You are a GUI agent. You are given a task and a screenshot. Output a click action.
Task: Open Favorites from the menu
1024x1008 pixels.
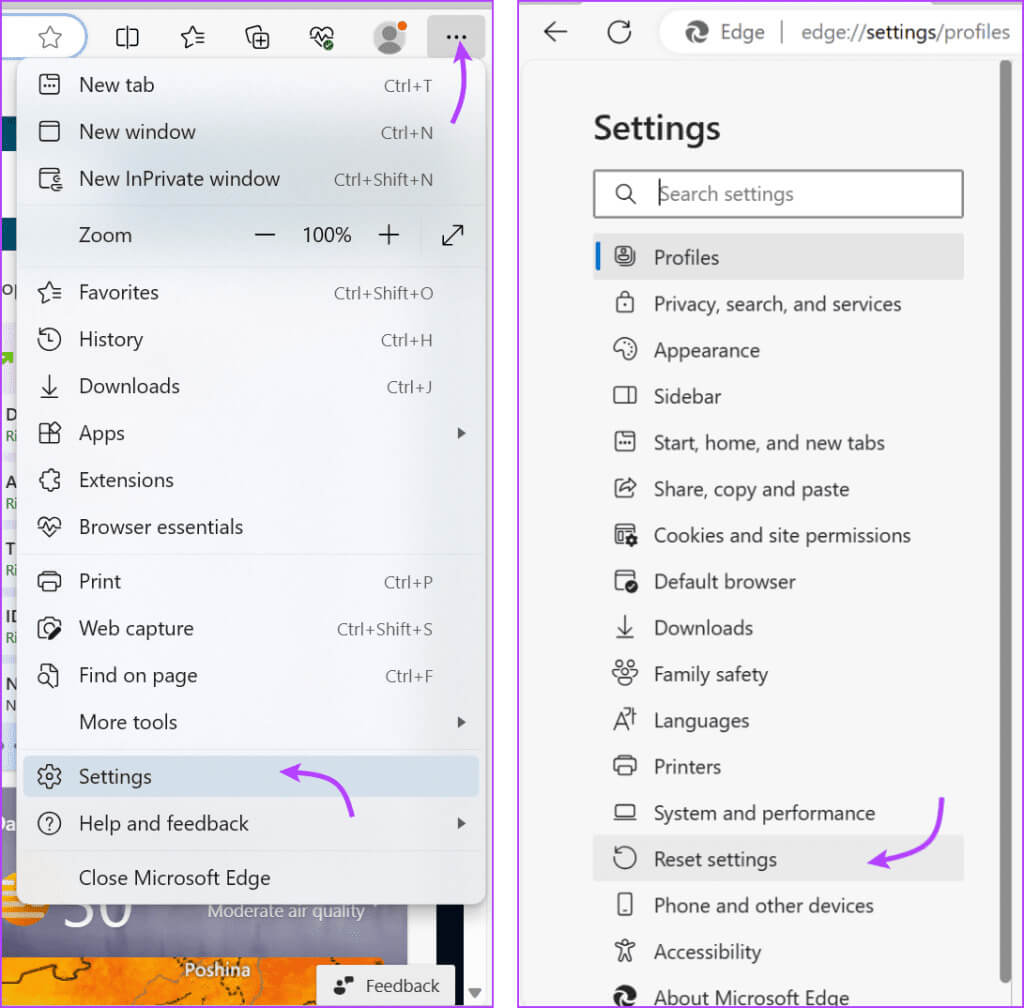click(251, 292)
